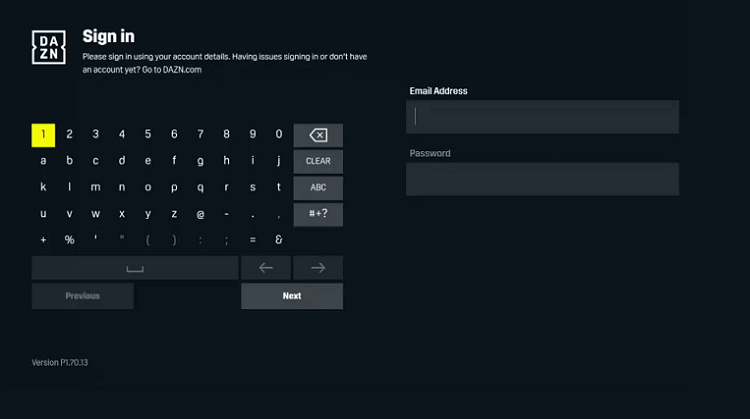Choose the letter b key
The height and width of the screenshot is (419, 750).
click(69, 161)
